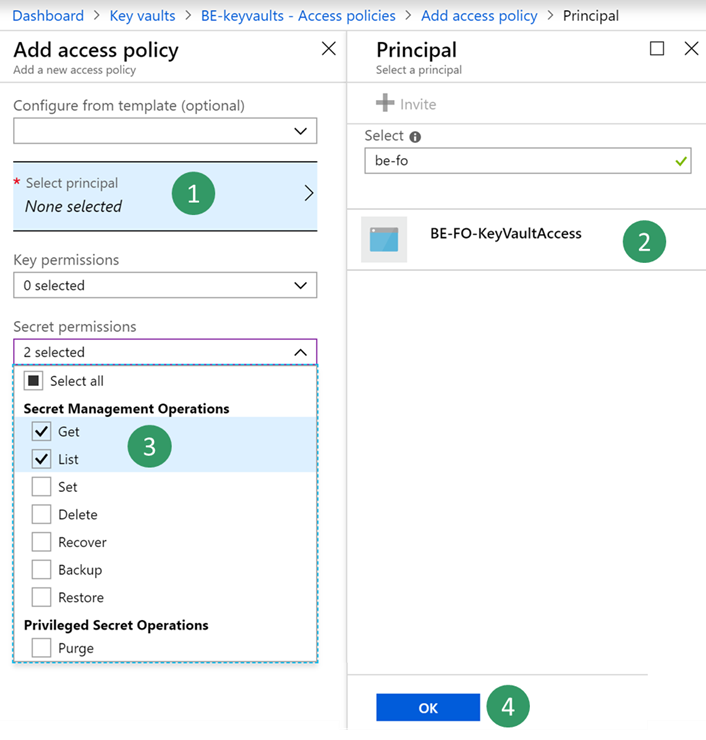Enable the Delete secret permission
This screenshot has width=706, height=740.
[42, 514]
